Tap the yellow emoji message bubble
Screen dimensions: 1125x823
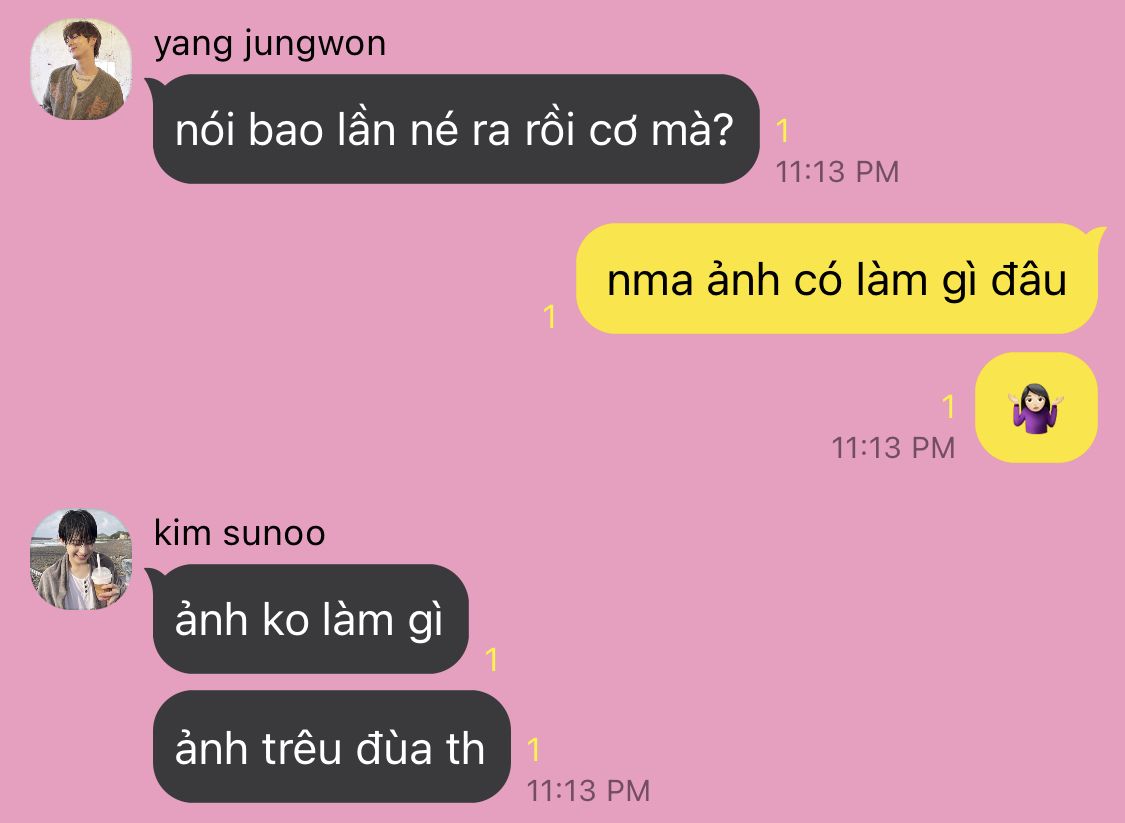[x=1037, y=408]
